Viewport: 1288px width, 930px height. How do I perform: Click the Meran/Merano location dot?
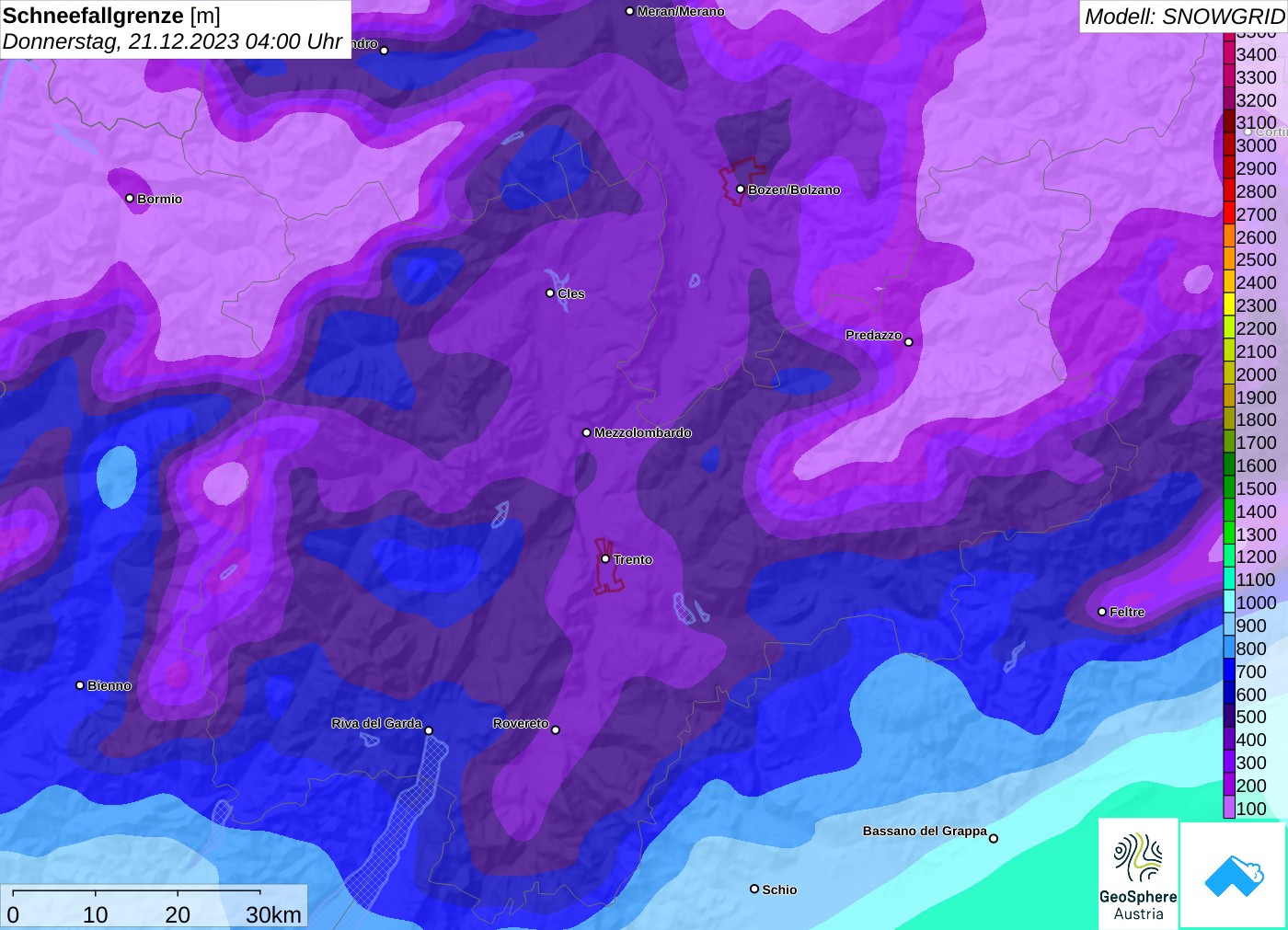(x=629, y=11)
